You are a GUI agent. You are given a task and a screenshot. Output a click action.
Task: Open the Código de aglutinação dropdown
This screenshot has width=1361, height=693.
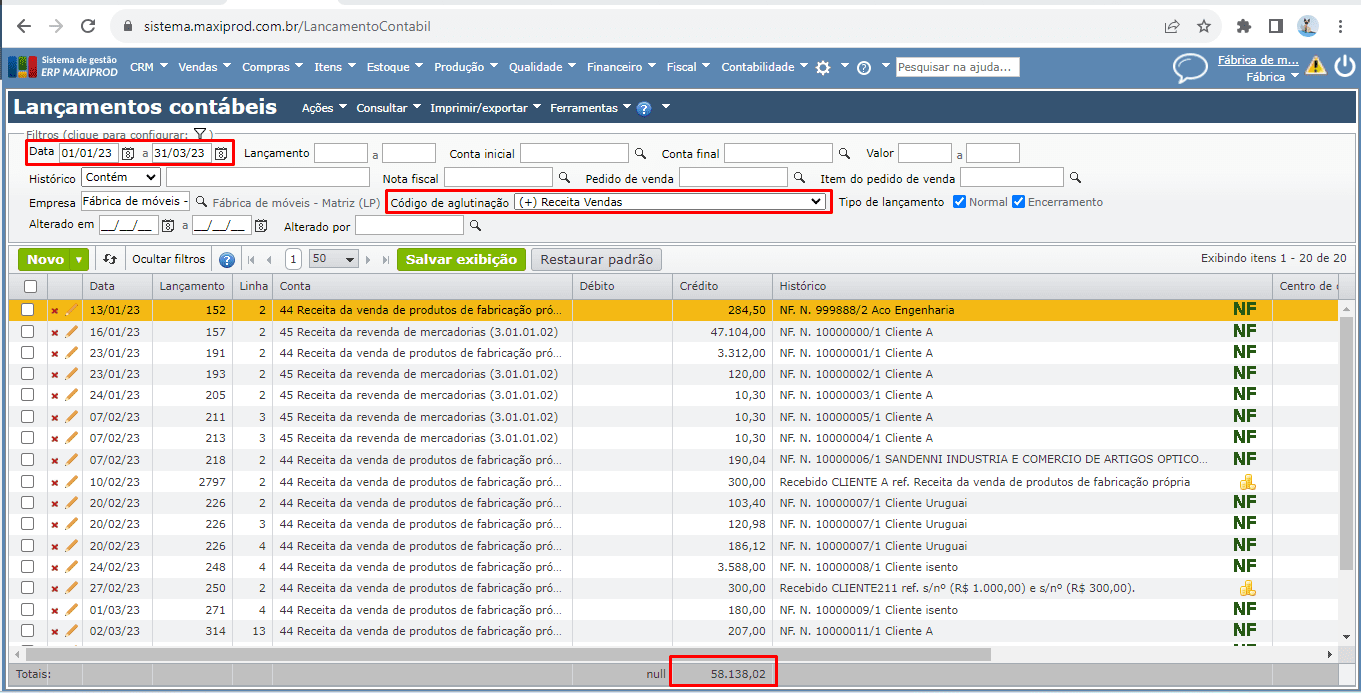pos(670,202)
